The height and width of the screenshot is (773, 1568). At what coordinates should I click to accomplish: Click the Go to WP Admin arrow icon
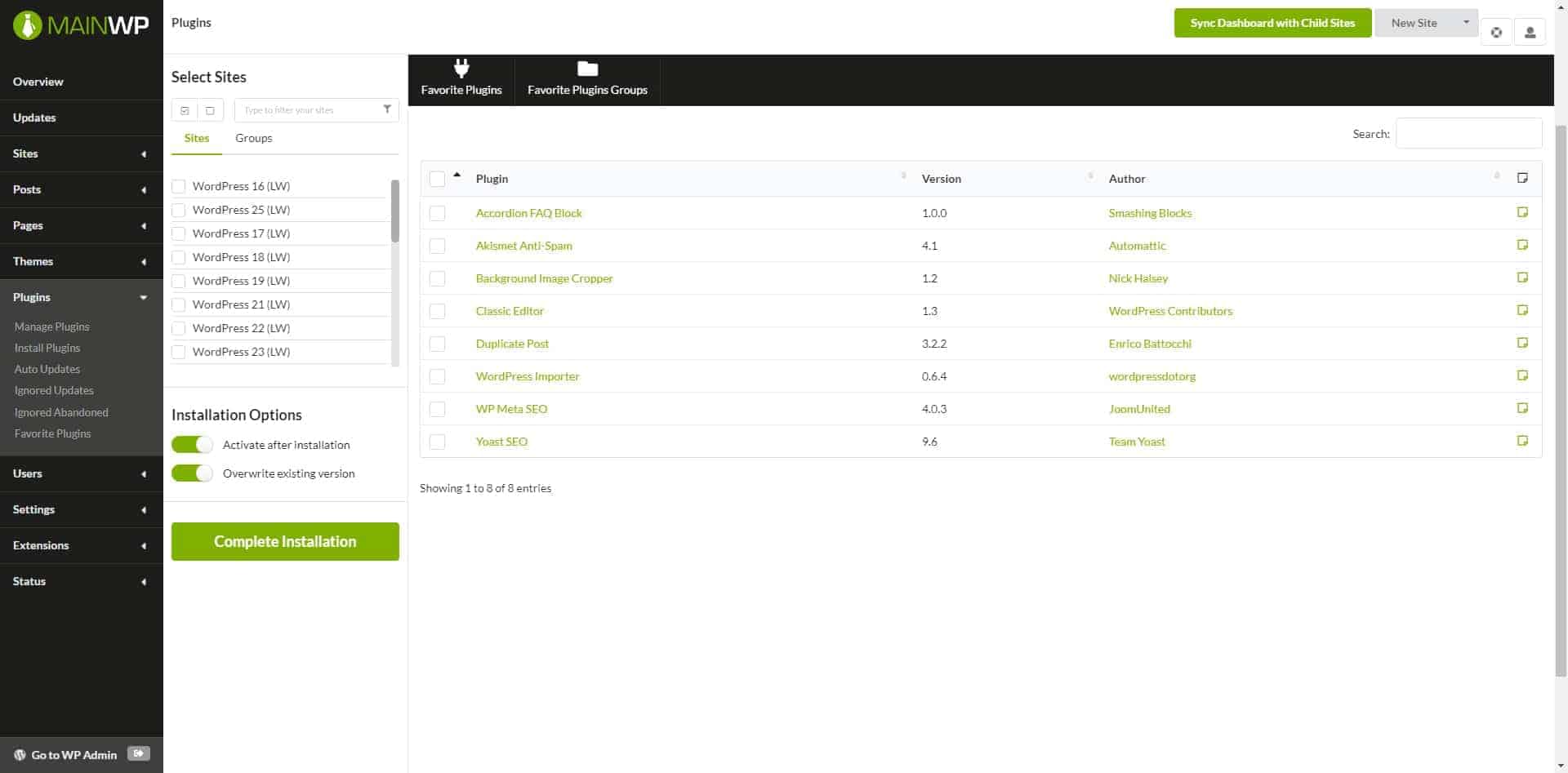tap(139, 754)
